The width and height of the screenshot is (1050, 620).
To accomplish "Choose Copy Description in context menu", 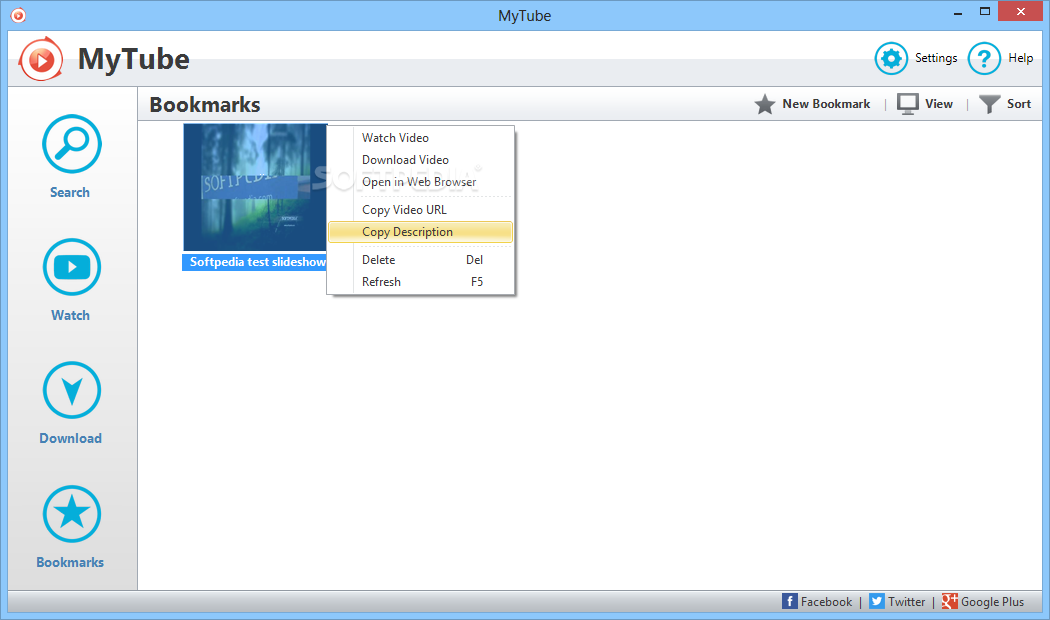I will click(x=421, y=232).
